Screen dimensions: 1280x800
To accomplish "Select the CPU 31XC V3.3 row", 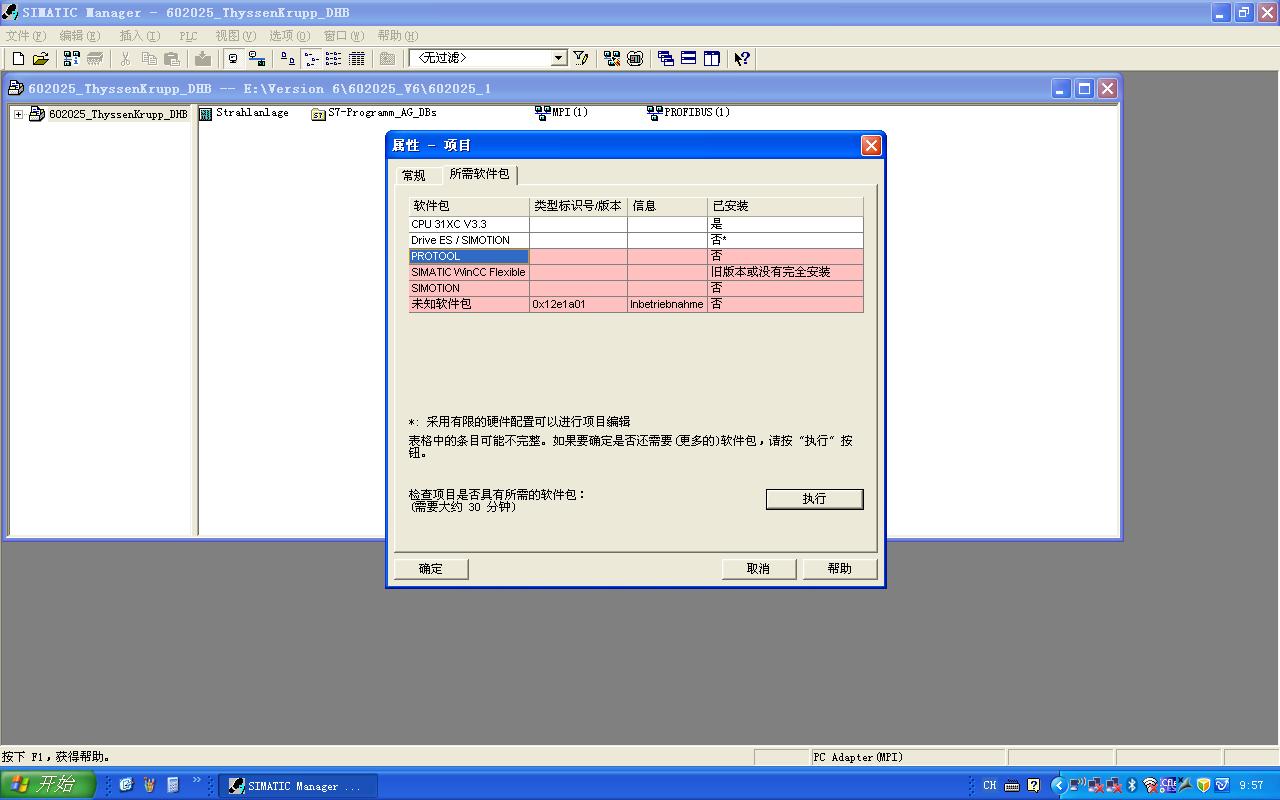I will [x=636, y=224].
